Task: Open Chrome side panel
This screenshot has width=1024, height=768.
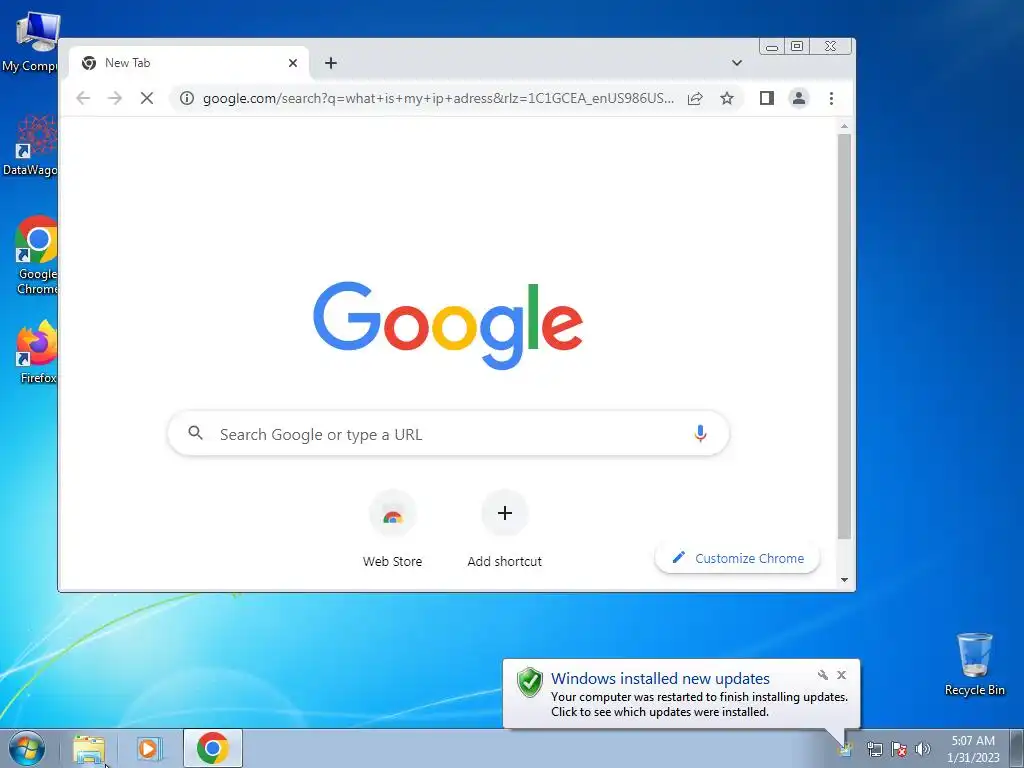Action: click(767, 98)
